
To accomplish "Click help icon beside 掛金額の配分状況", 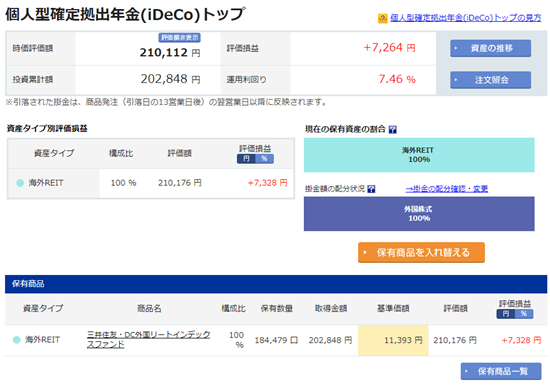I will (x=371, y=189).
